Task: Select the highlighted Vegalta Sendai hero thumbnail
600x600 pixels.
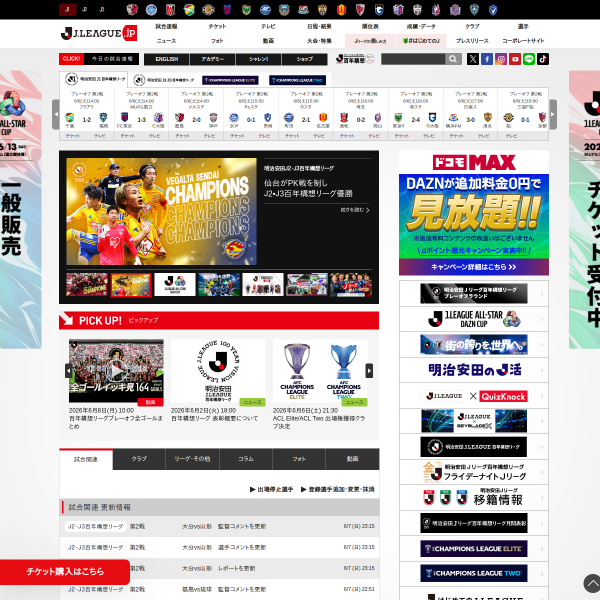Action: 131,285
